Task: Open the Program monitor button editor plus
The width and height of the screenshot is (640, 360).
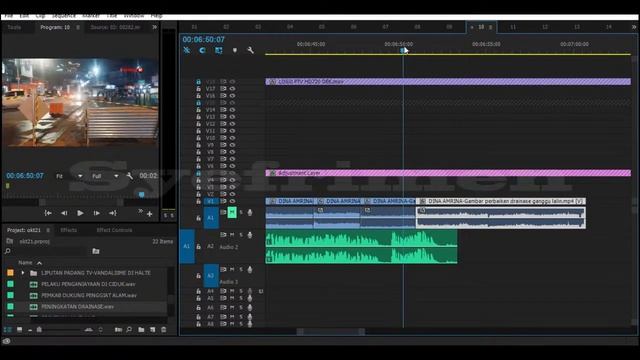Action: point(149,214)
